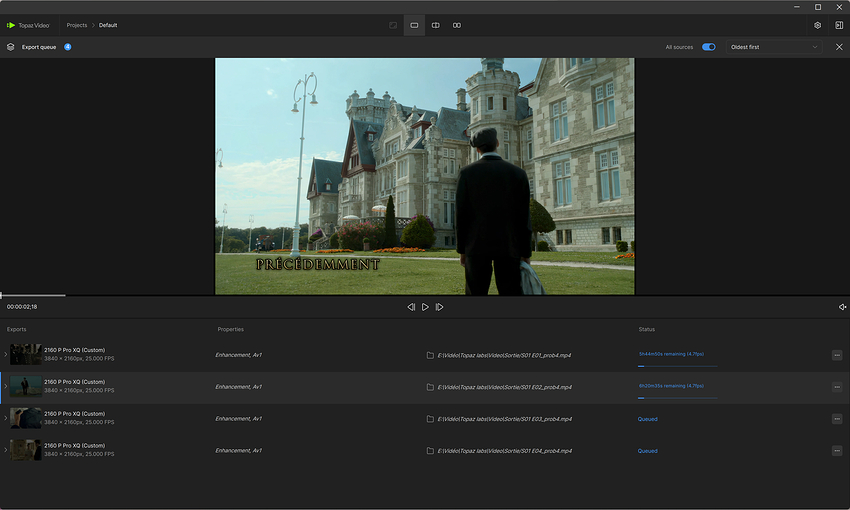Image resolution: width=850 pixels, height=510 pixels.
Task: Select the S01 E03 export thumbnail
Action: coord(25,418)
